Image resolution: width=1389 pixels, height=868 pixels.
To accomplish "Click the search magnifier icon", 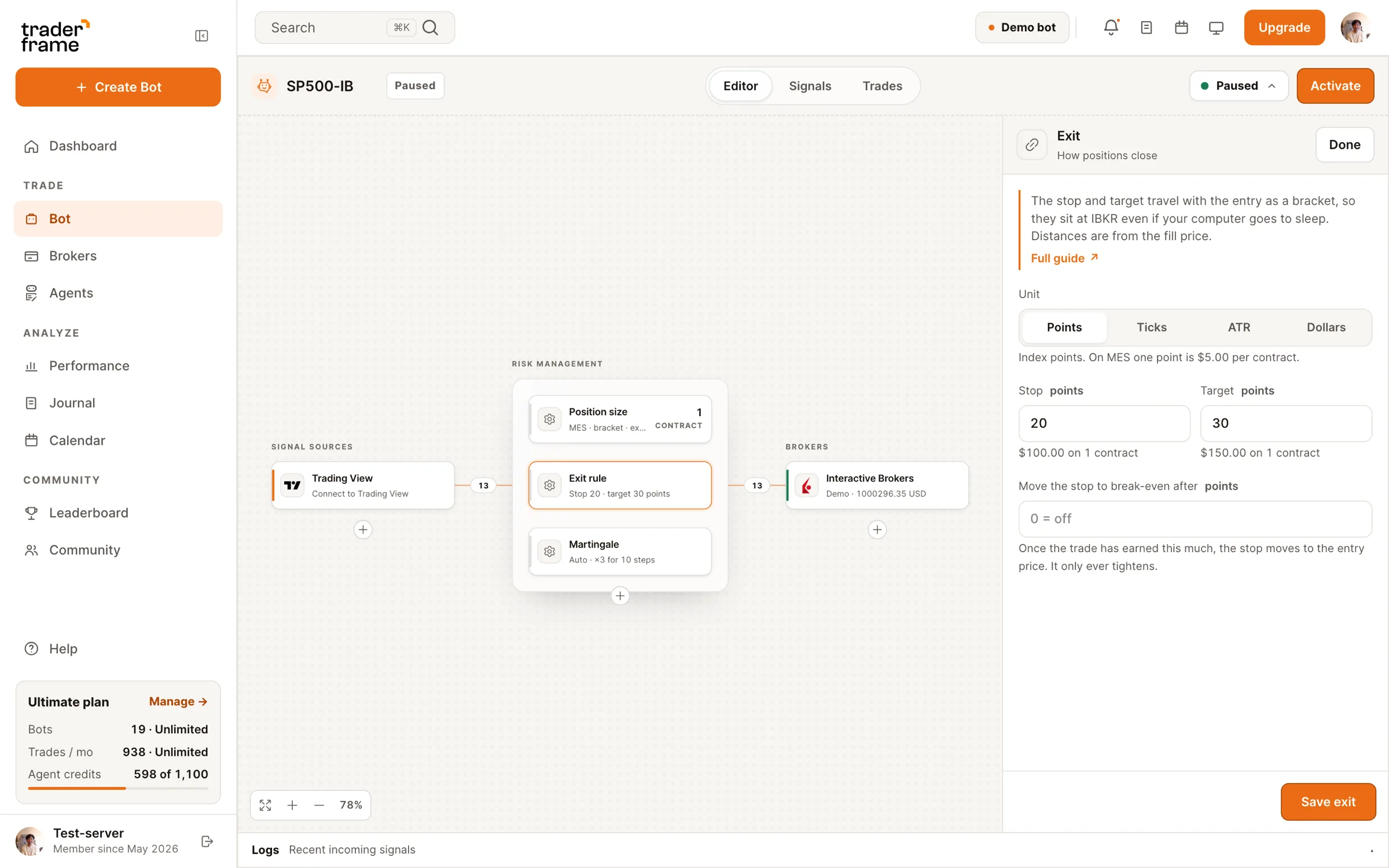I will click(430, 27).
